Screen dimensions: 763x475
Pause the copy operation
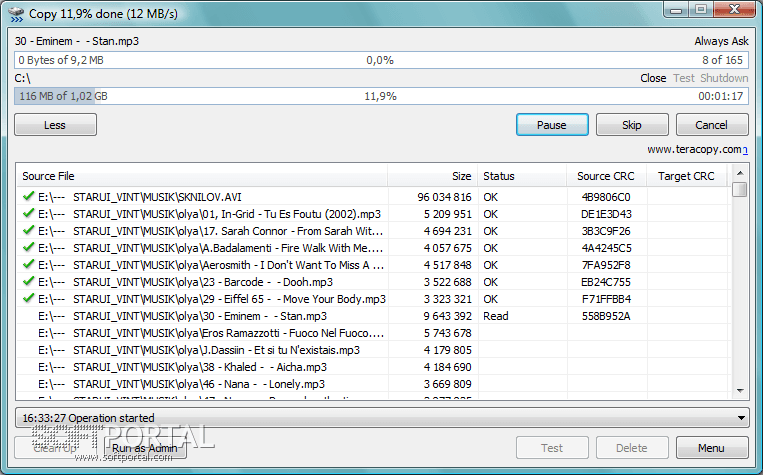coord(552,125)
